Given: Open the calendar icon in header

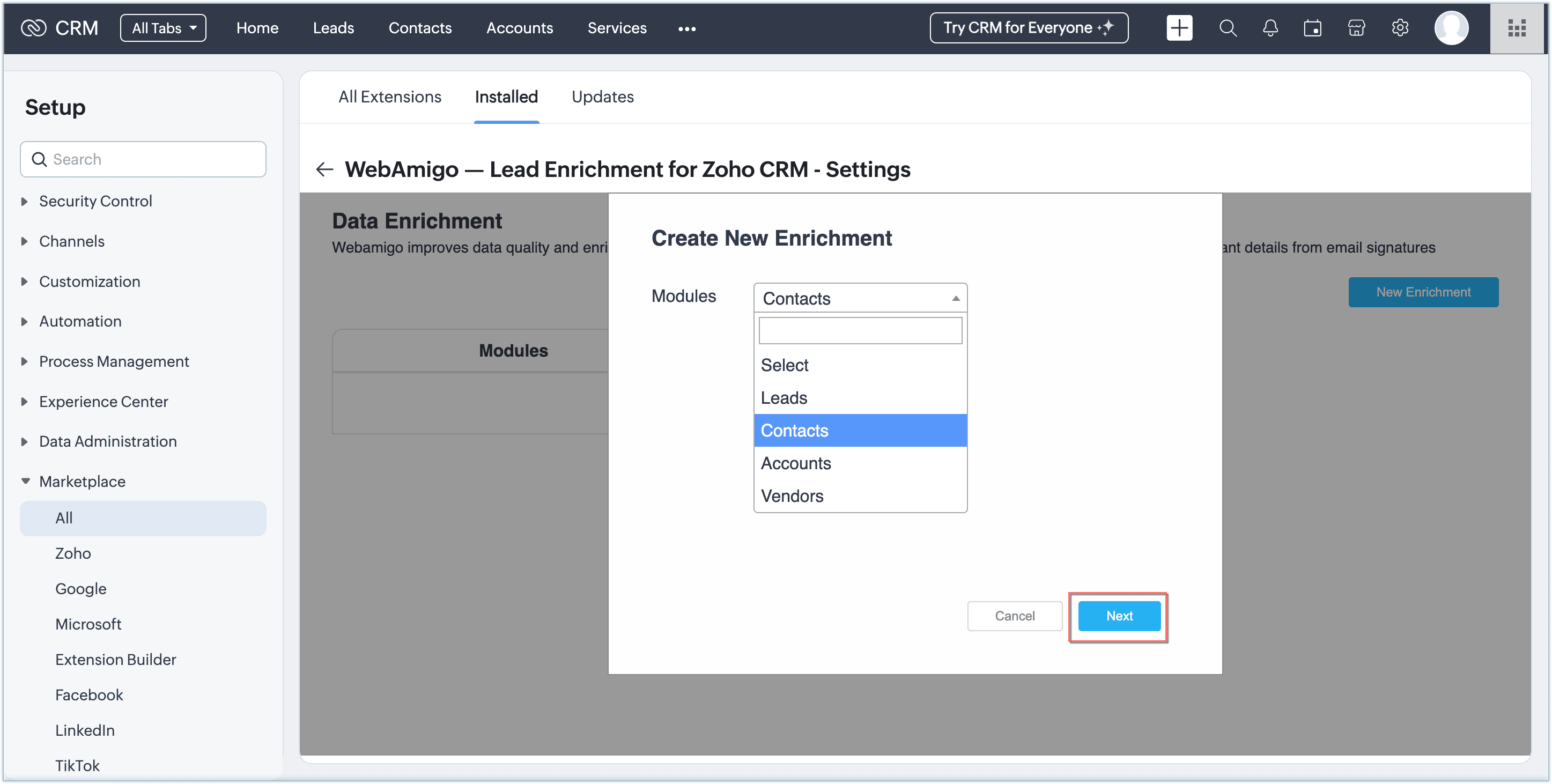Looking at the screenshot, I should pos(1312,28).
